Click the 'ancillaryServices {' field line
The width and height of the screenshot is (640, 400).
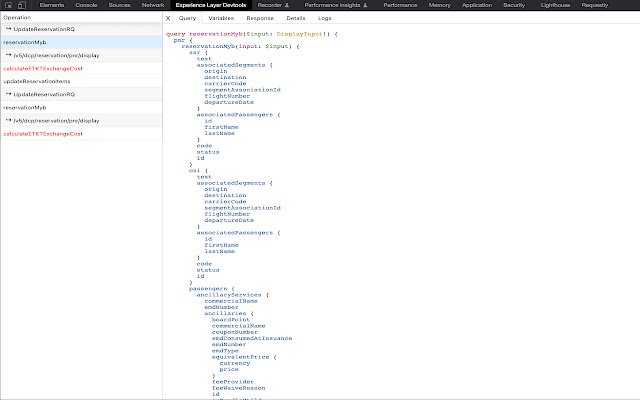coord(233,295)
